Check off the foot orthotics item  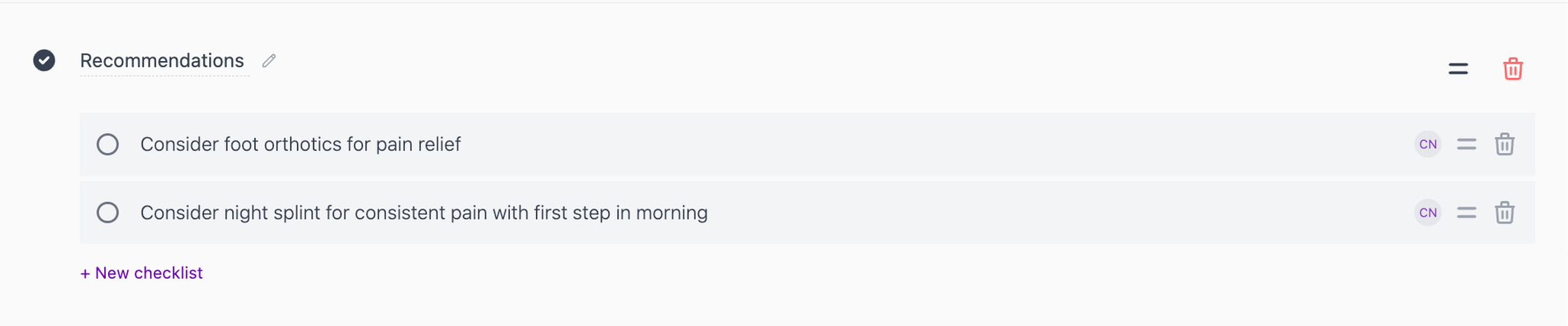click(108, 145)
